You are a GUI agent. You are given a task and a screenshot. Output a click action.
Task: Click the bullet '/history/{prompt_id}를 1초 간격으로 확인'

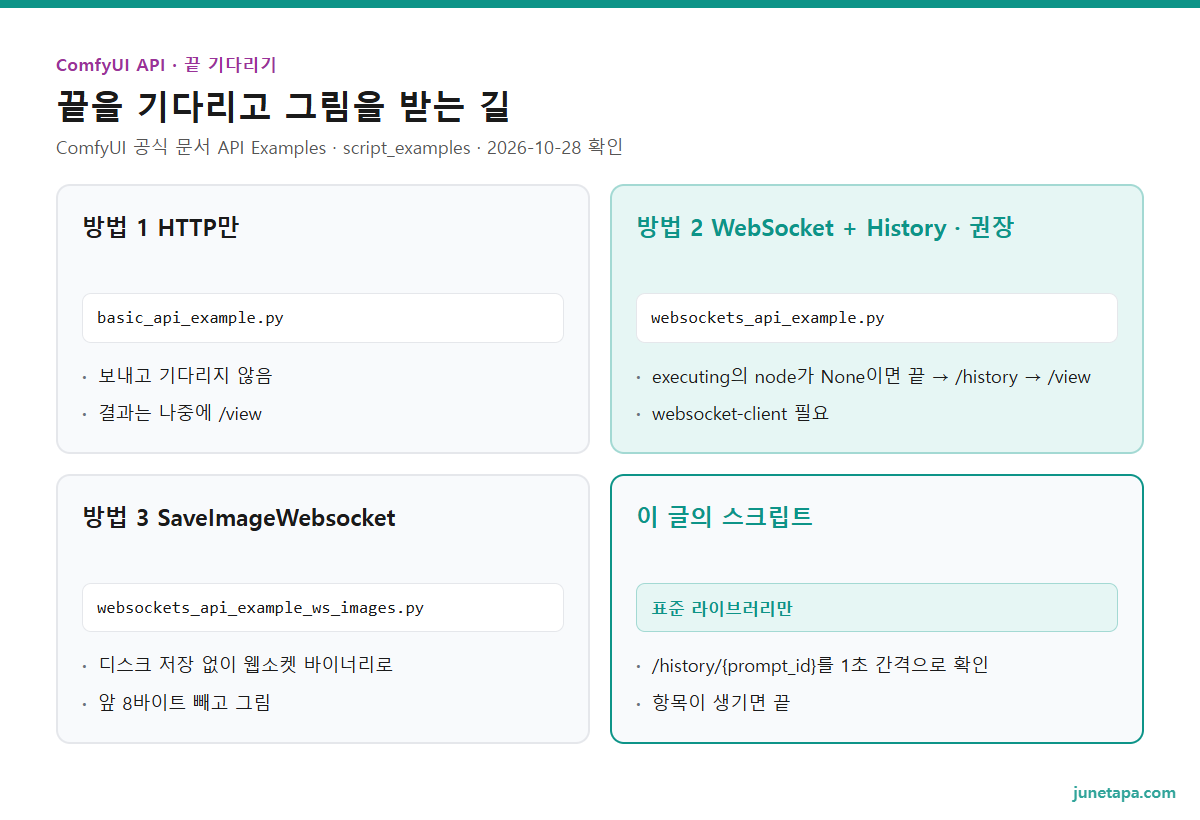tap(820, 665)
